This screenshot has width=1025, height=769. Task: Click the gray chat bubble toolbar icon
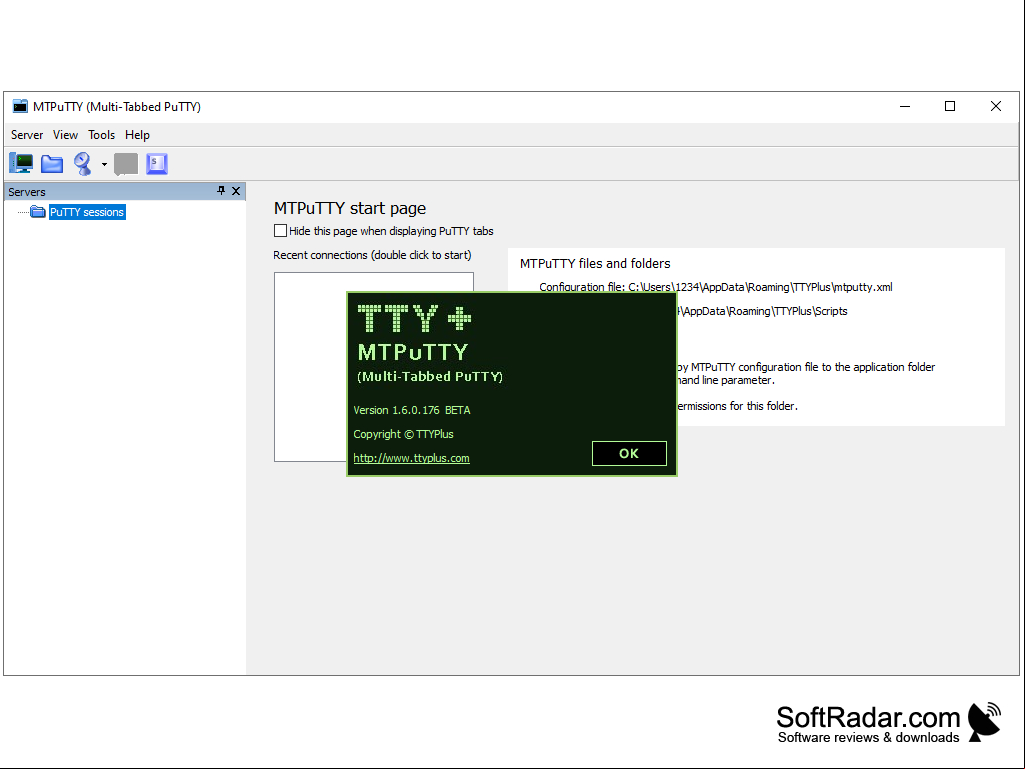[126, 163]
